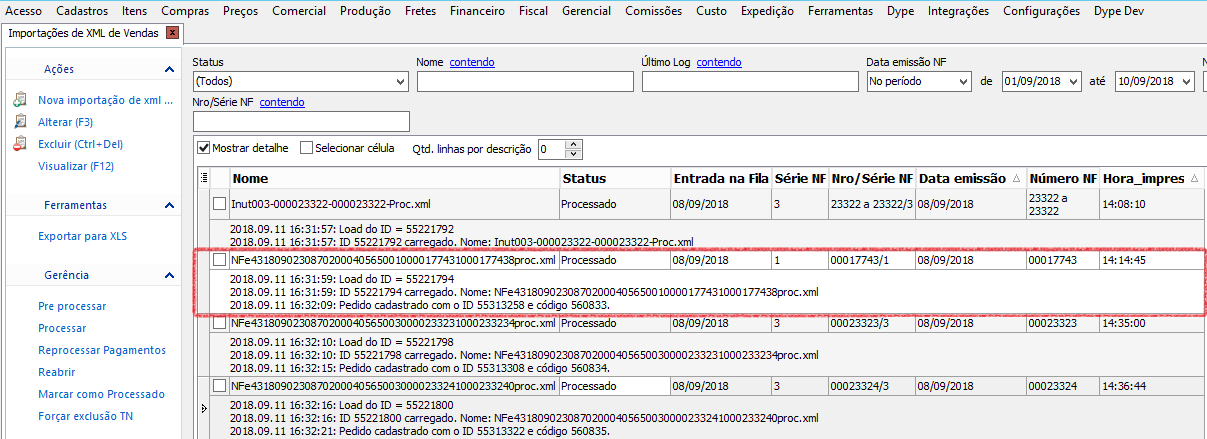Click the 23322 a 23322/3 cell
Screen dimensions: 1207x439
tap(872, 204)
